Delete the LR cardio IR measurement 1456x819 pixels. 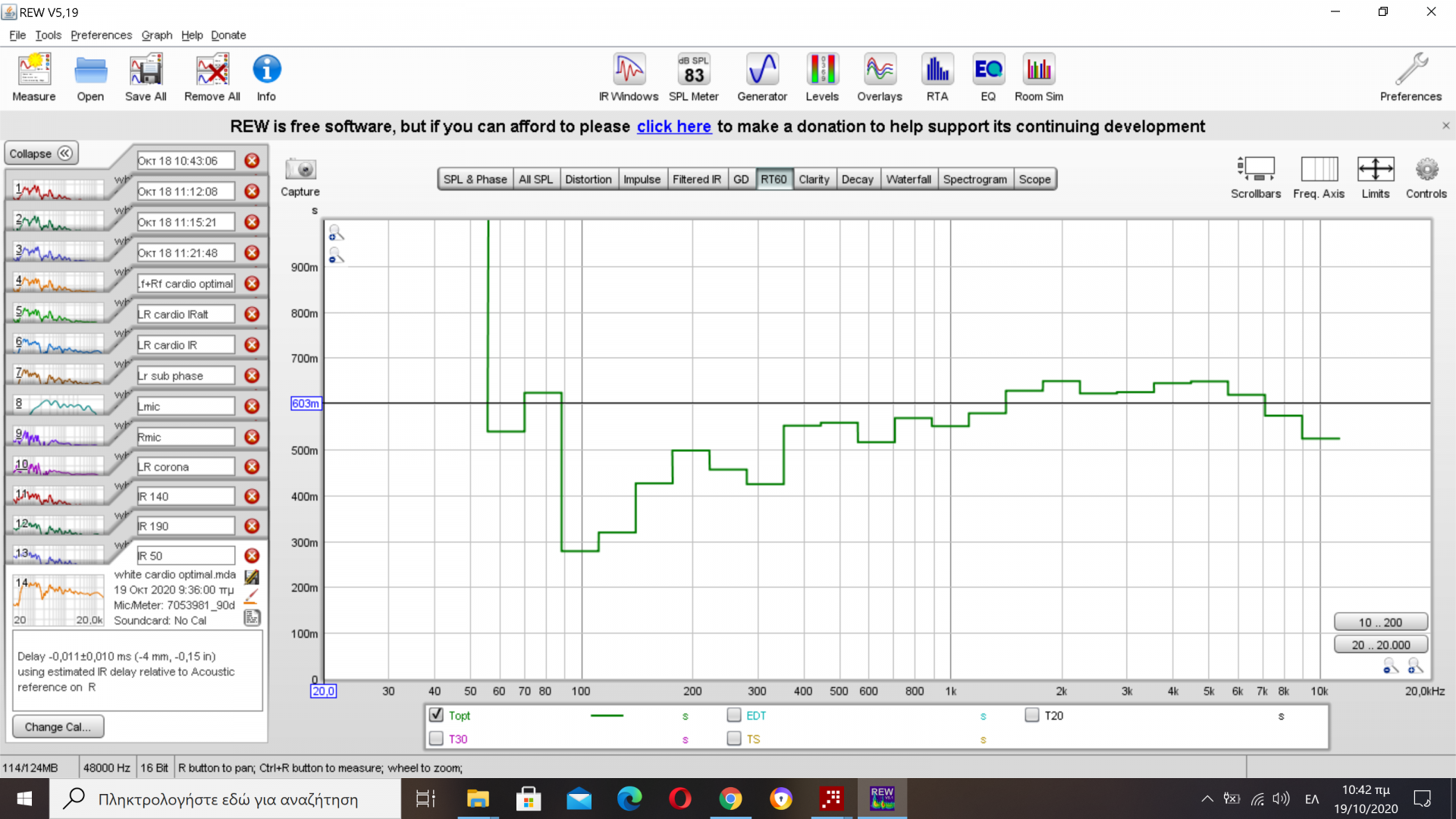252,345
